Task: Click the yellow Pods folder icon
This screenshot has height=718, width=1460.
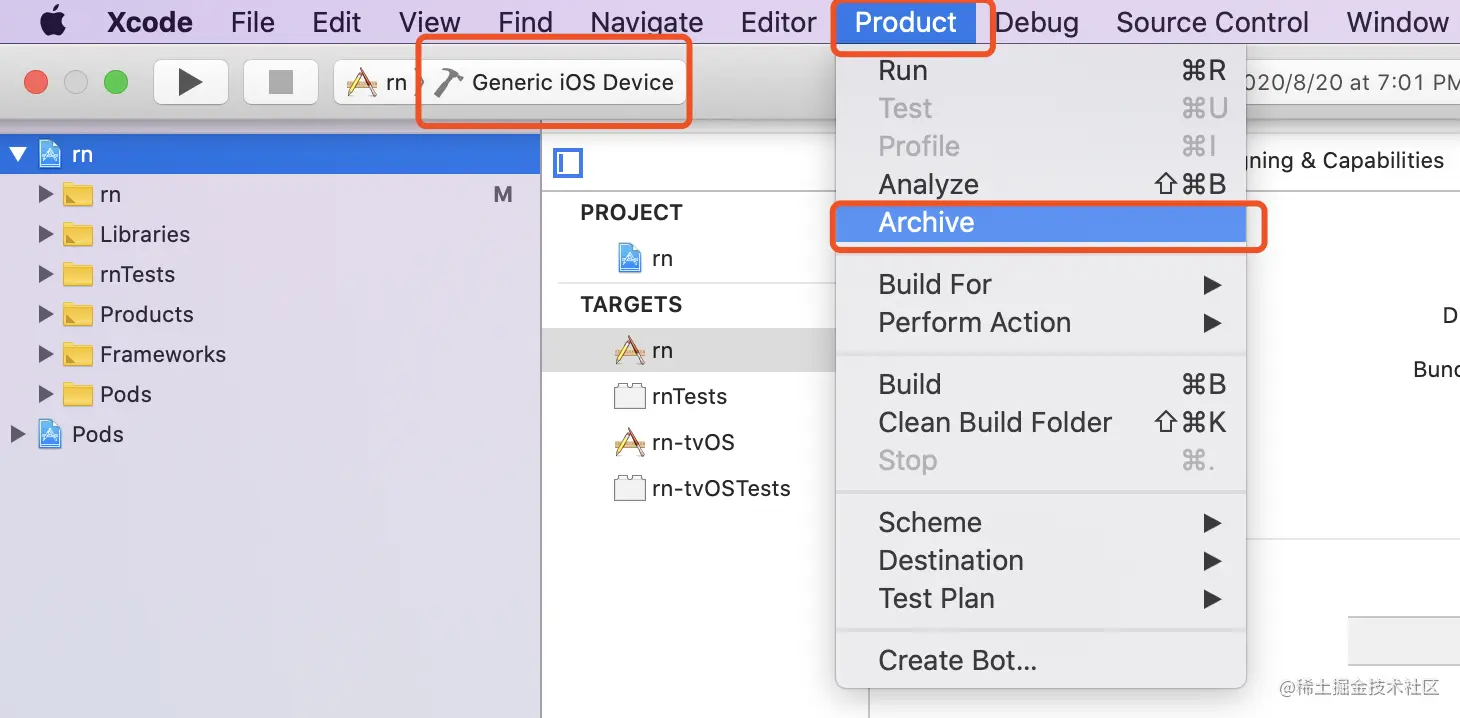Action: [x=77, y=395]
